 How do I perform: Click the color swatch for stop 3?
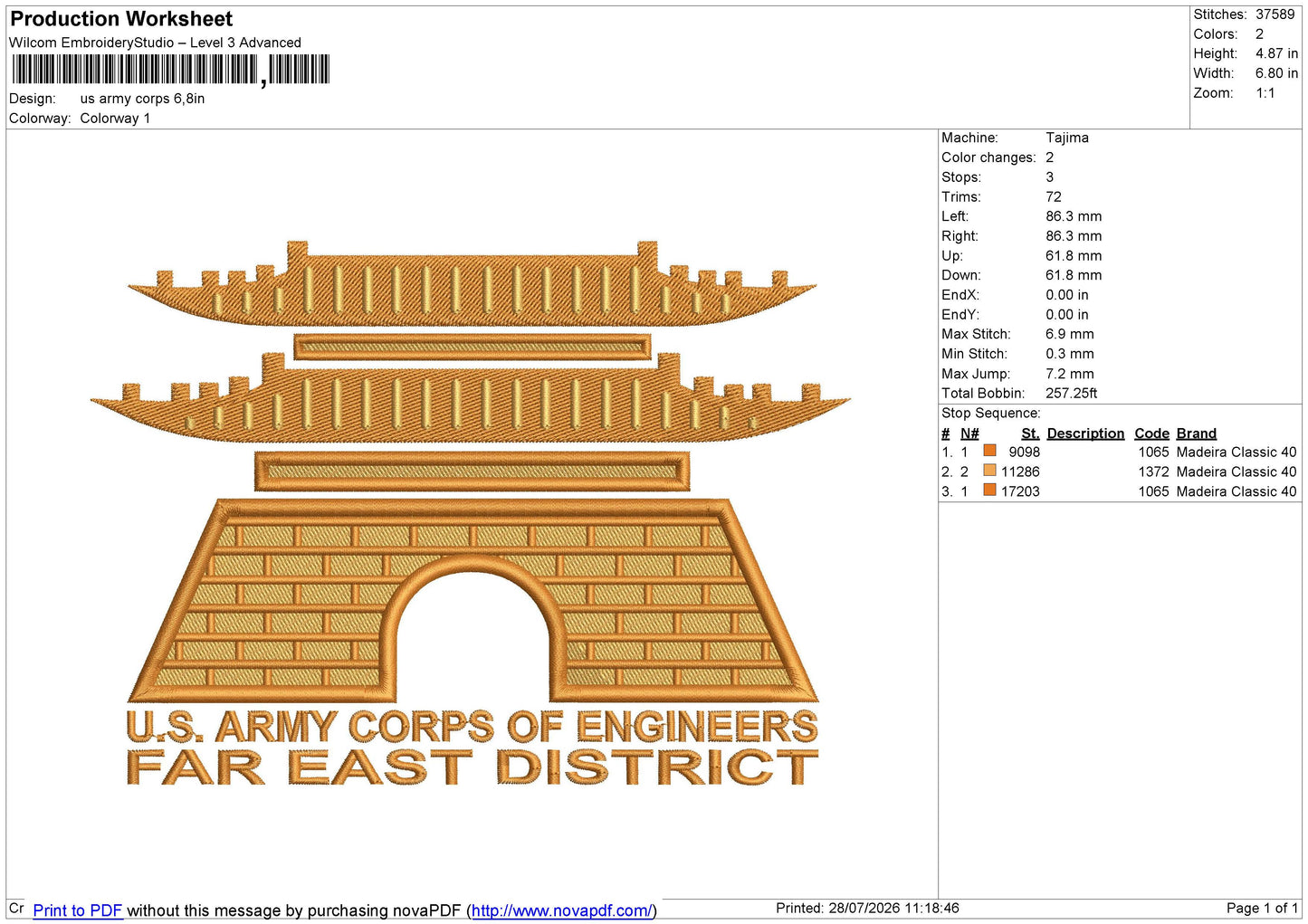click(x=989, y=491)
